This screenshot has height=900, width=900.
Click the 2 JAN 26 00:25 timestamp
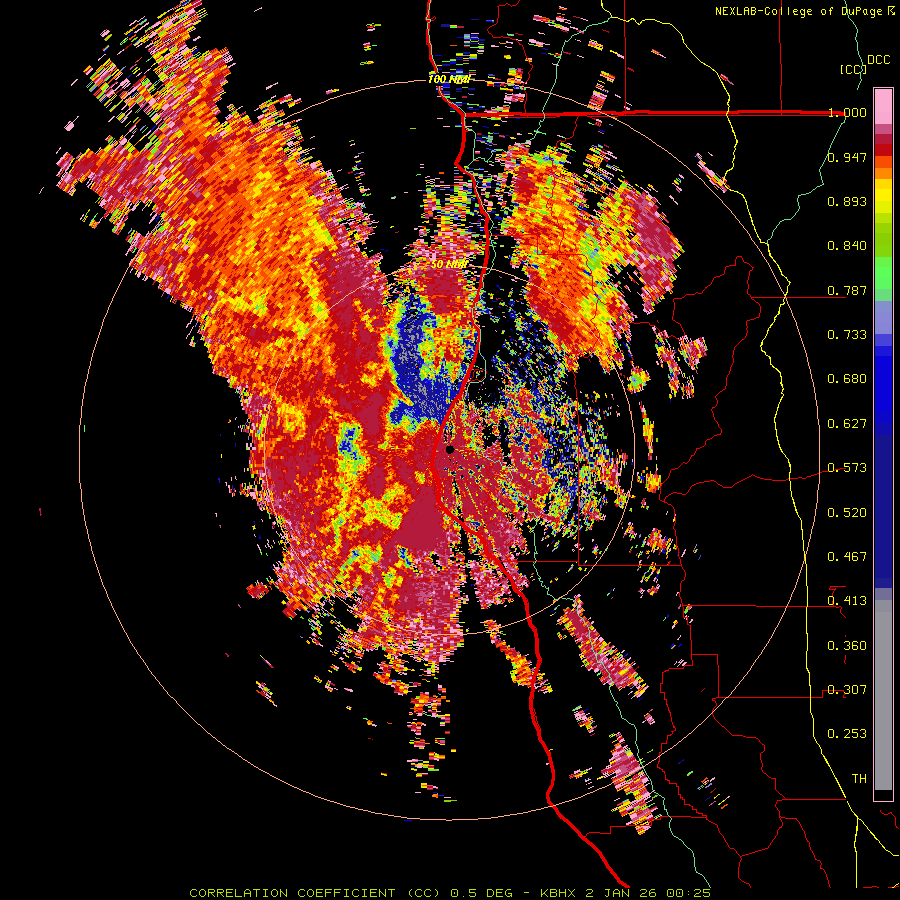648,893
